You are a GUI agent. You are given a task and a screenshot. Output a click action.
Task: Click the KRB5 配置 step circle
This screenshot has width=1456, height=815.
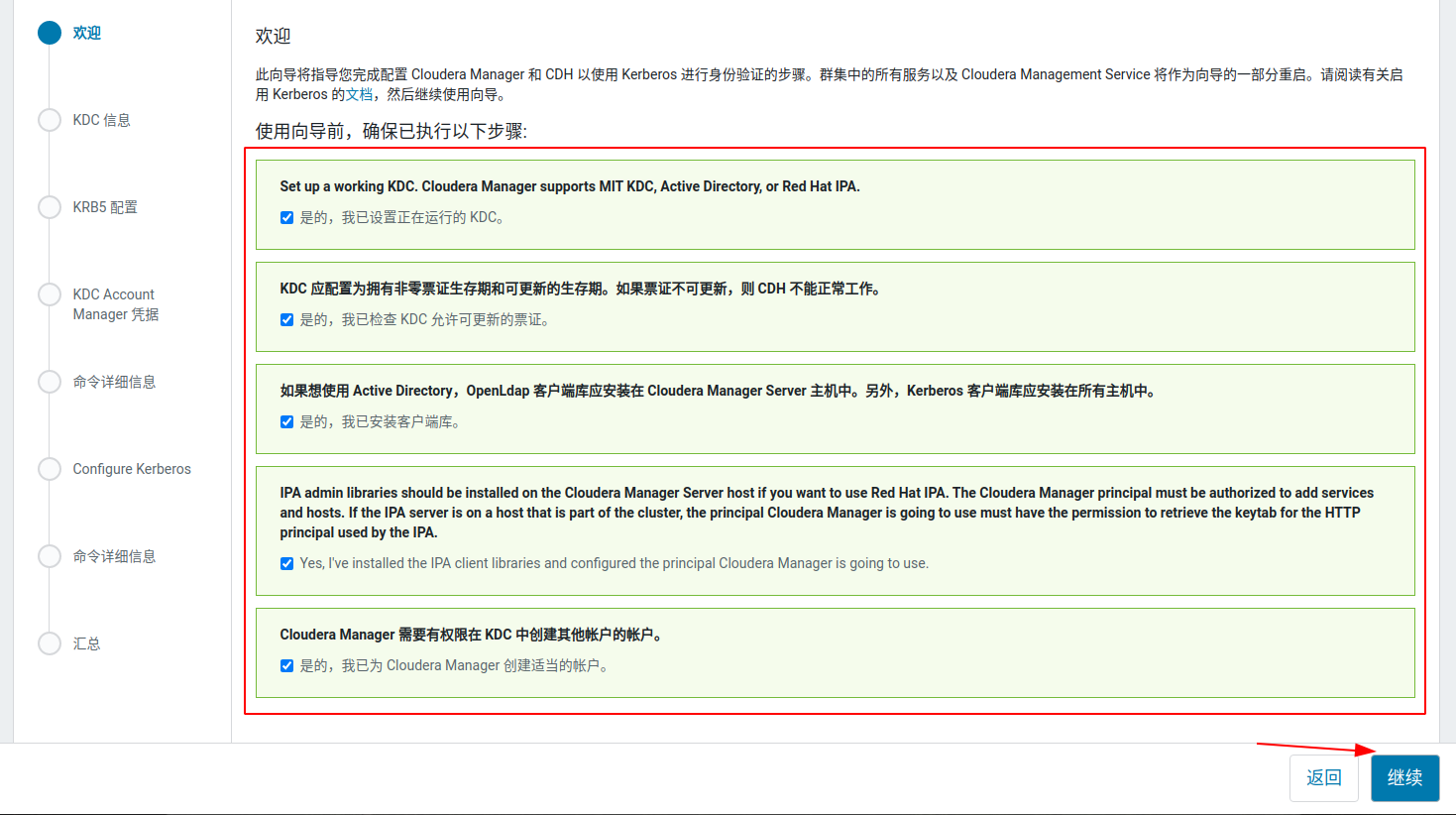click(x=50, y=207)
